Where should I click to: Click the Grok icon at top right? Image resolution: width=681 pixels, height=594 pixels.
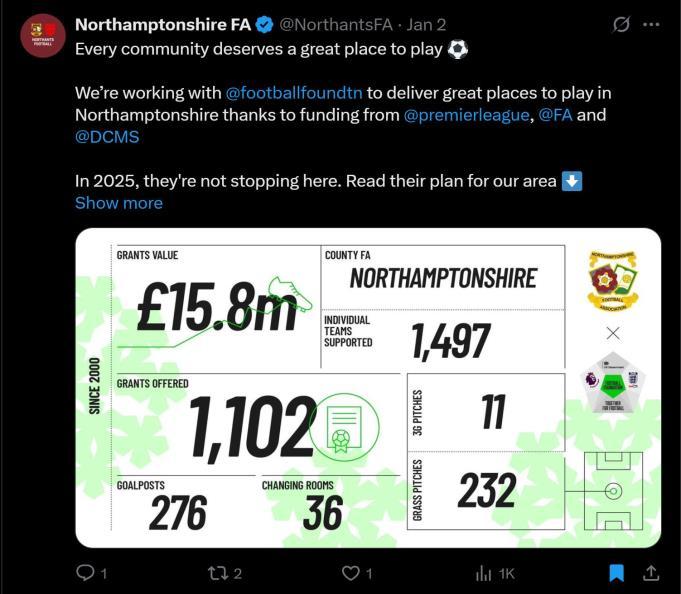tap(621, 24)
